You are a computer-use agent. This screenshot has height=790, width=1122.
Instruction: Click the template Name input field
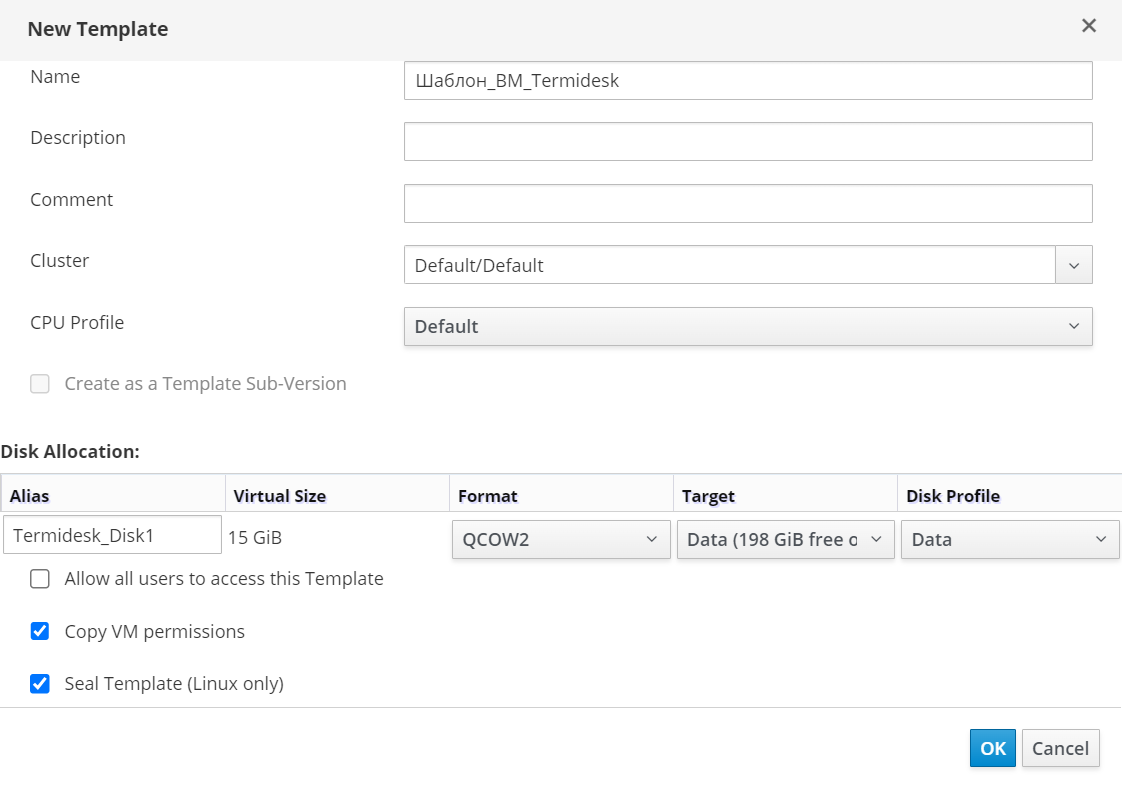tap(747, 81)
